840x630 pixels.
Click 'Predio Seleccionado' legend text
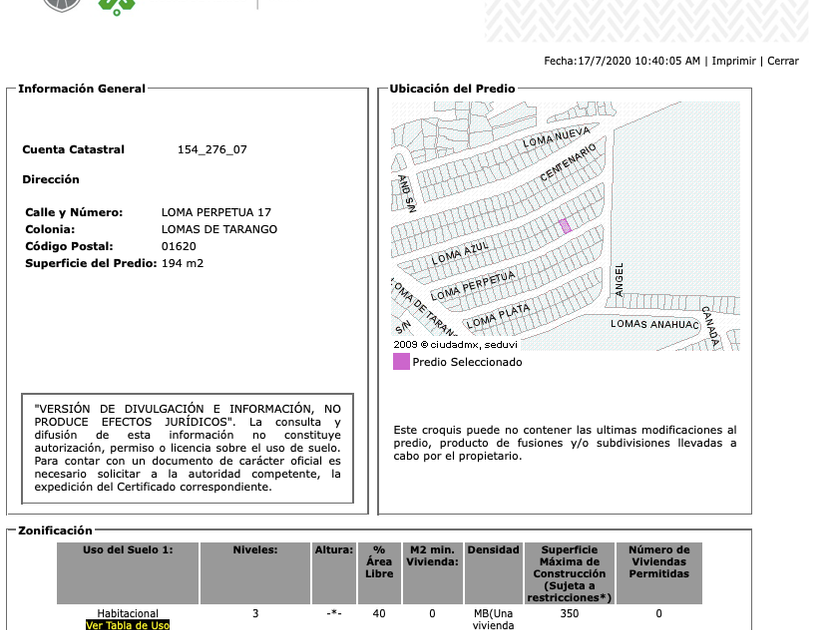467,362
